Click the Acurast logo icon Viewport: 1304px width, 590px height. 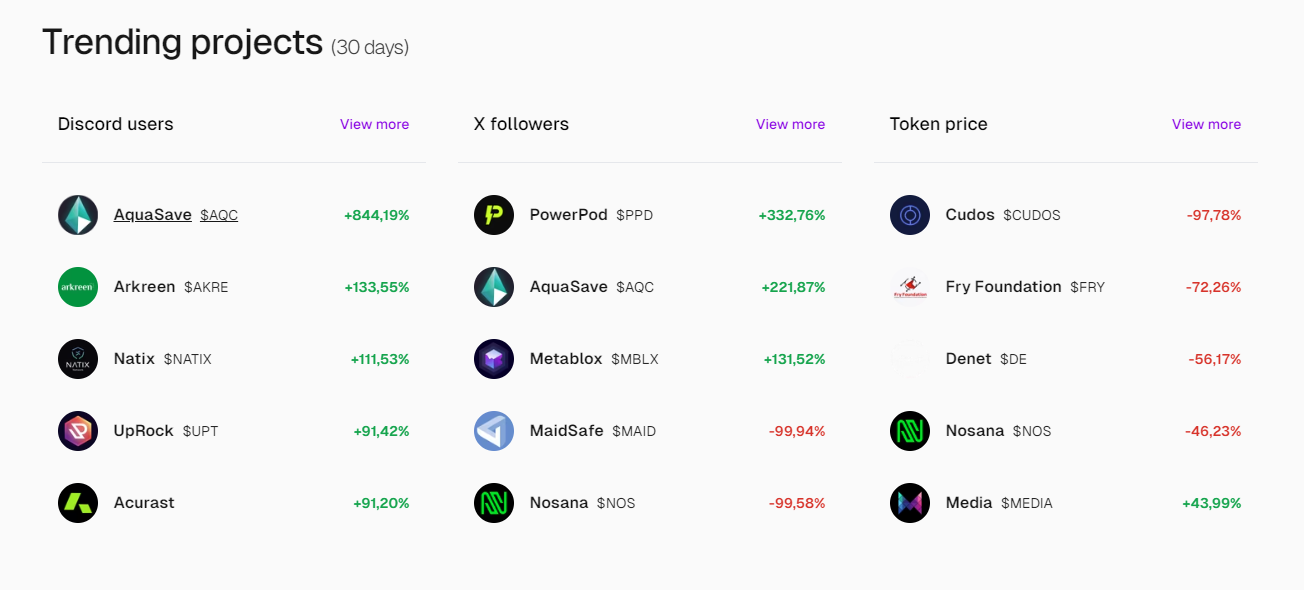tap(78, 503)
